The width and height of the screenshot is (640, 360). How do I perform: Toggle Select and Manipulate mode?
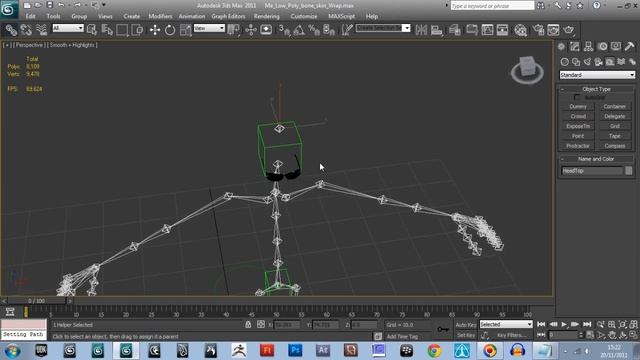(251, 30)
